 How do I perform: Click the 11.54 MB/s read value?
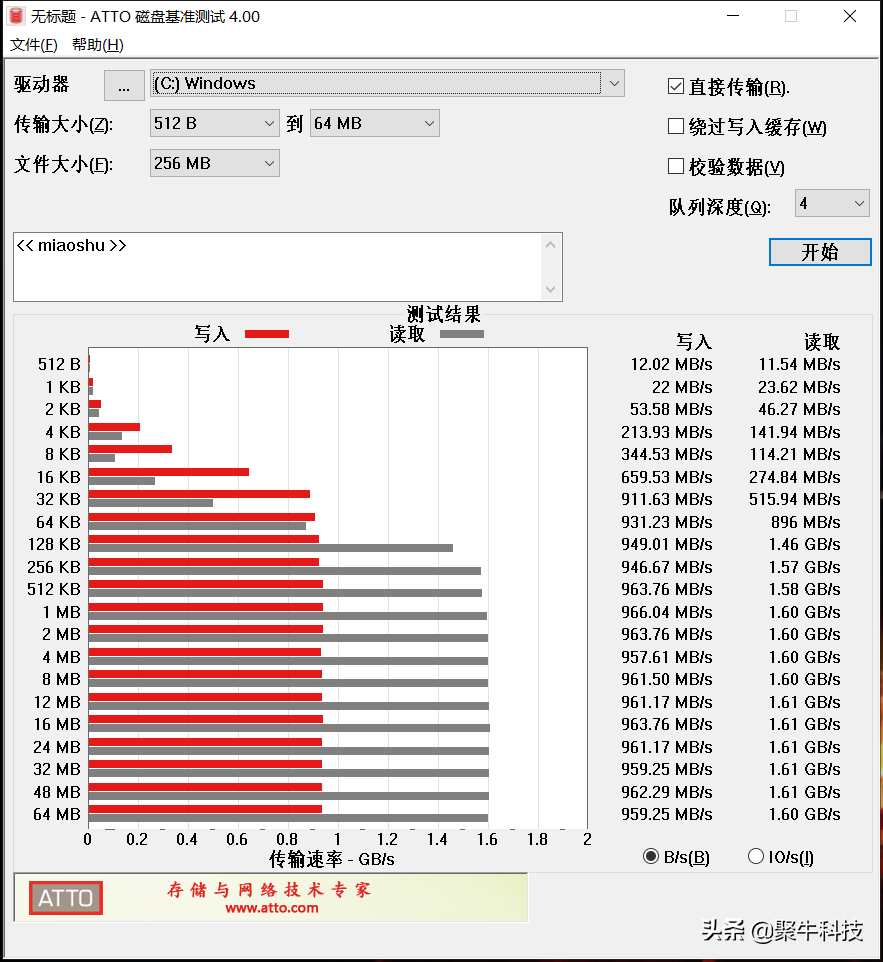pyautogui.click(x=800, y=364)
